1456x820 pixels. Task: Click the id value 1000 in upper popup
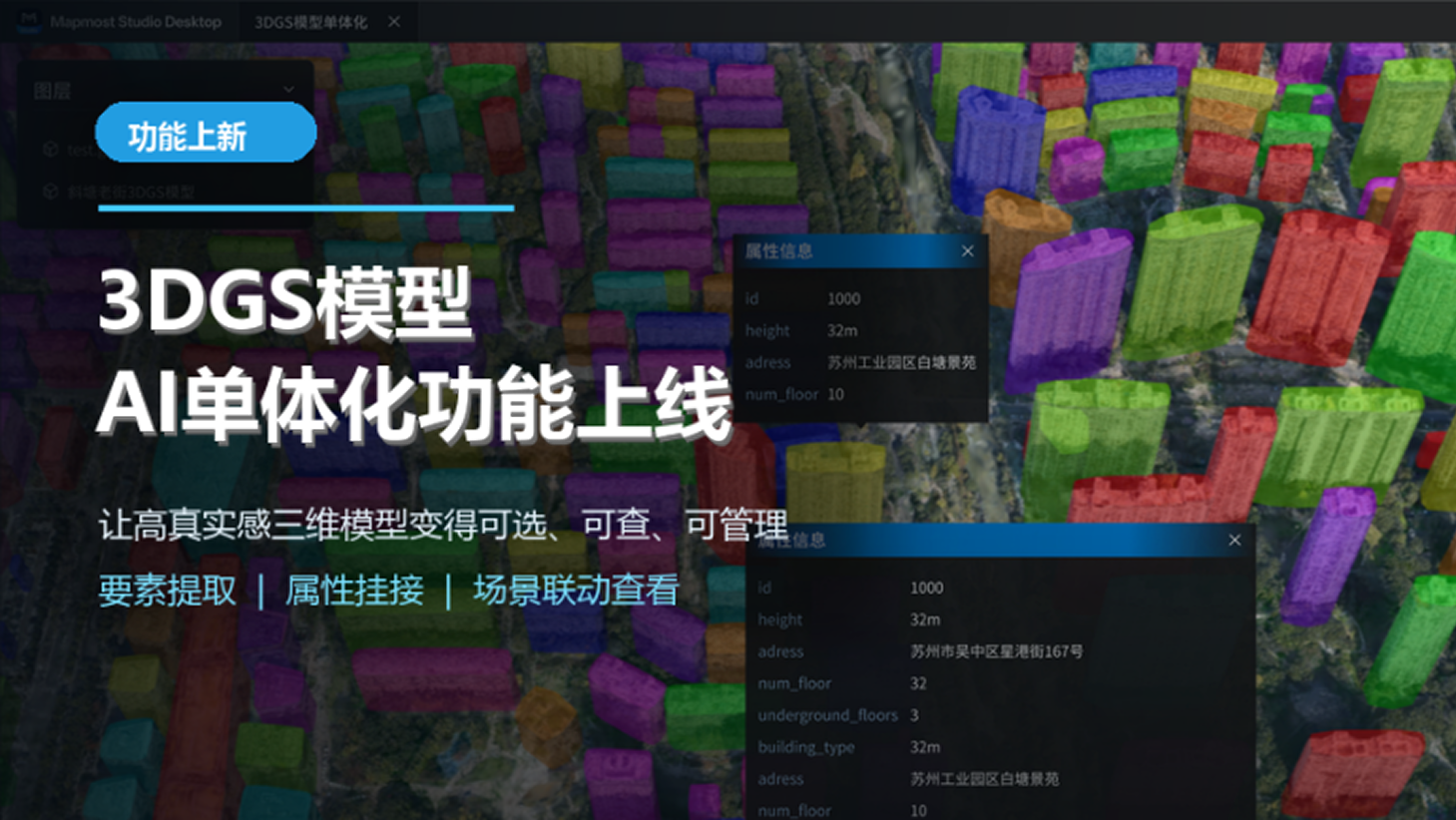click(x=843, y=298)
